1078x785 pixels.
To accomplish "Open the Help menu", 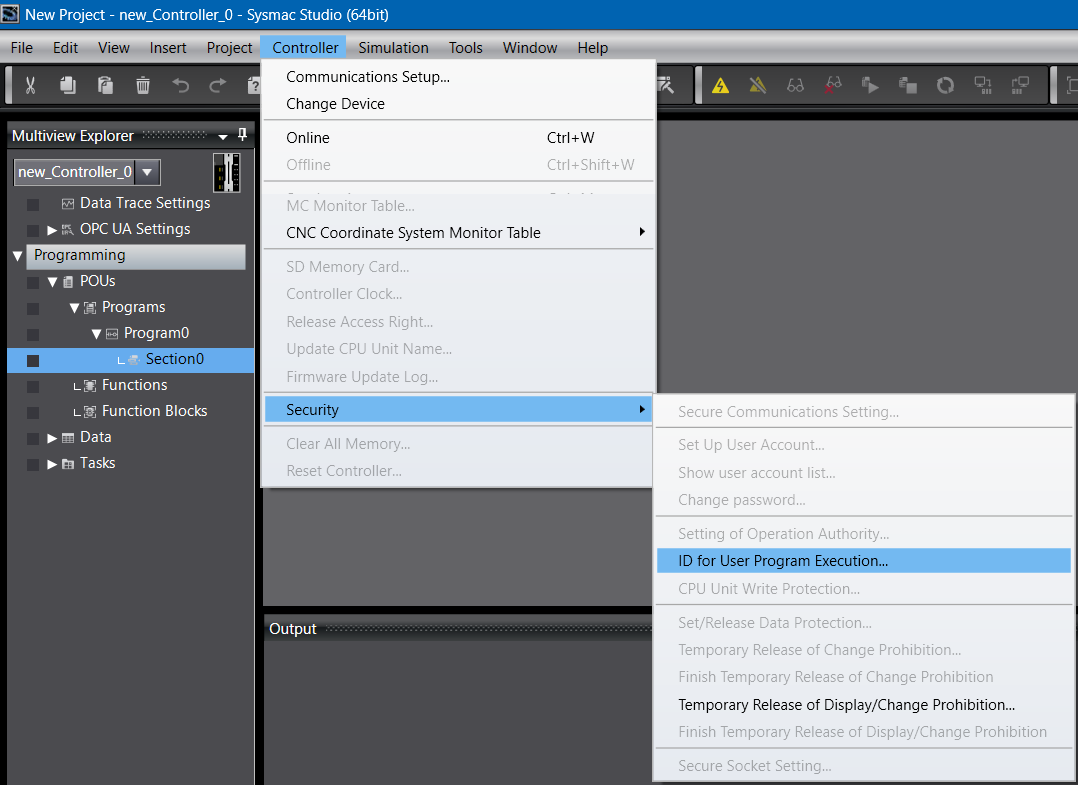I will [x=593, y=47].
